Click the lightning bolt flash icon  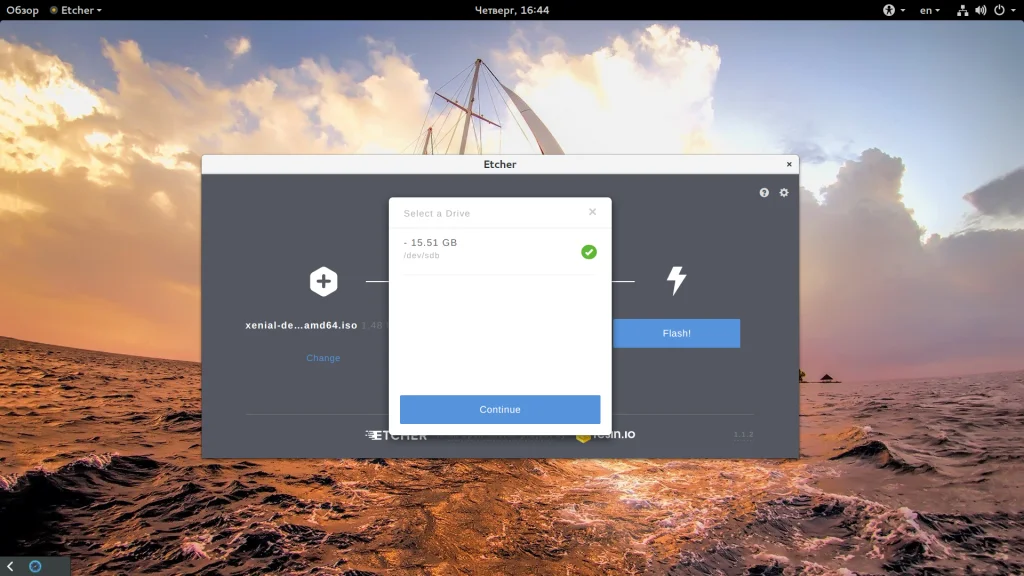point(676,281)
